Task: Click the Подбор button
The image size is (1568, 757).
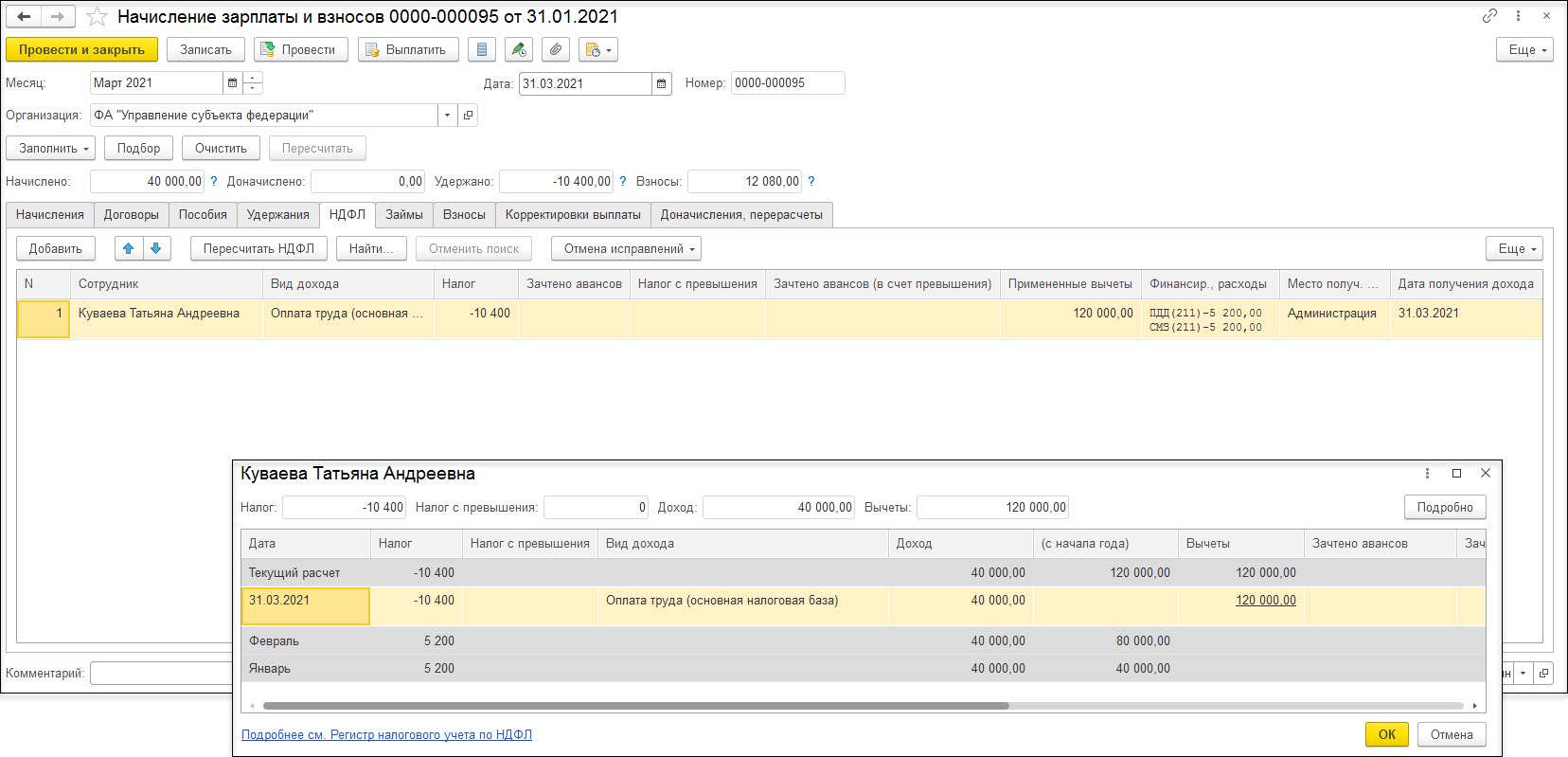Action: click(138, 149)
